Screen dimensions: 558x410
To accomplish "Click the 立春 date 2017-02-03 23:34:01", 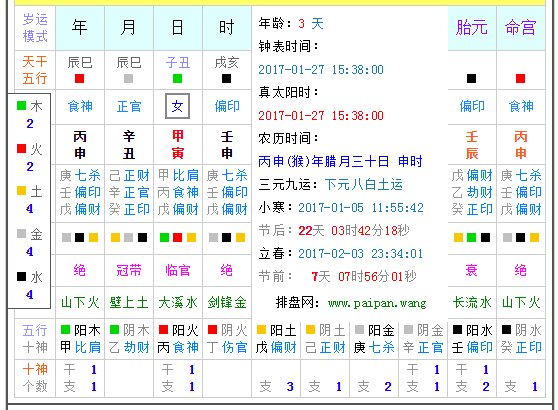I will point(360,254).
